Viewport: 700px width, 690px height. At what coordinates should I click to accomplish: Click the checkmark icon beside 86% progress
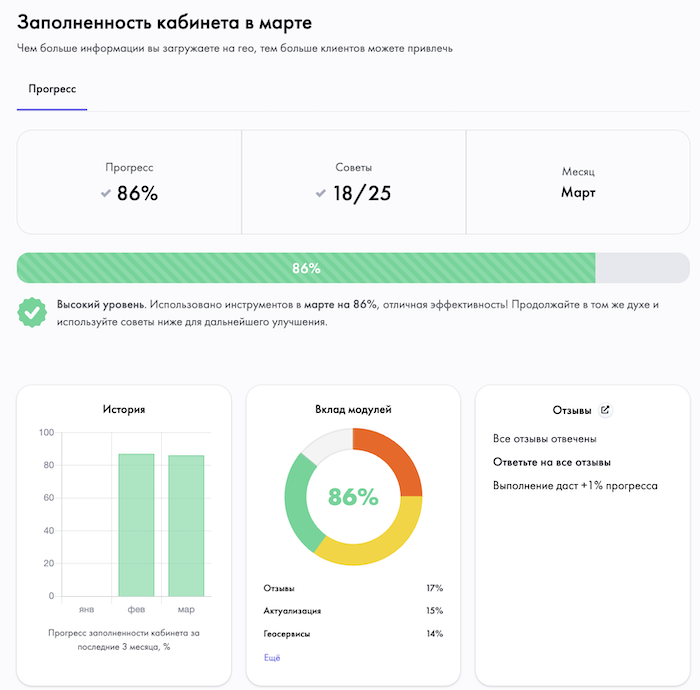click(106, 193)
